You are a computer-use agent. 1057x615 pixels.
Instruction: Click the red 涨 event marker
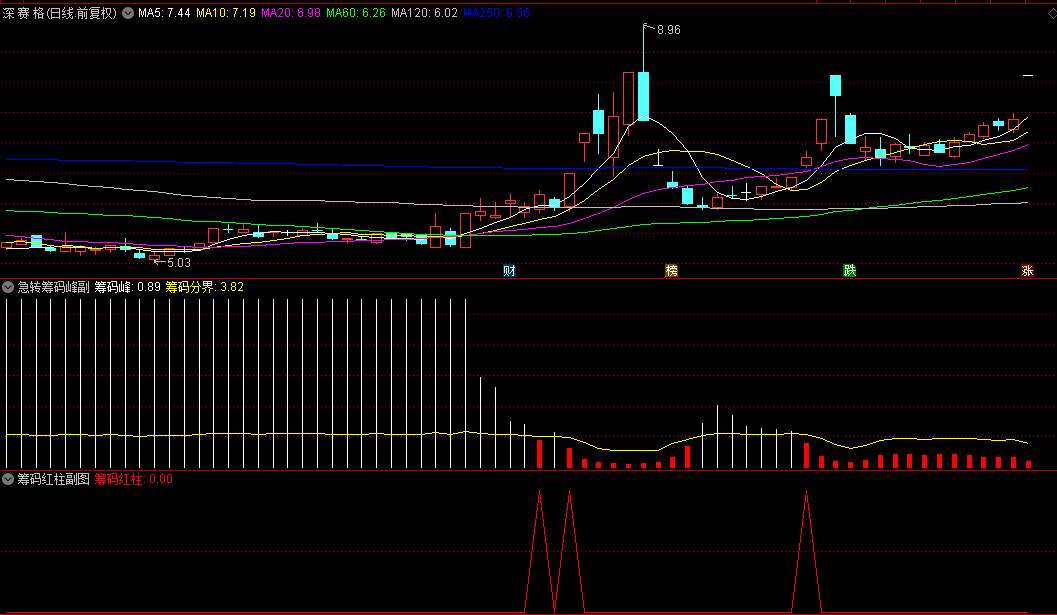pos(1027,270)
